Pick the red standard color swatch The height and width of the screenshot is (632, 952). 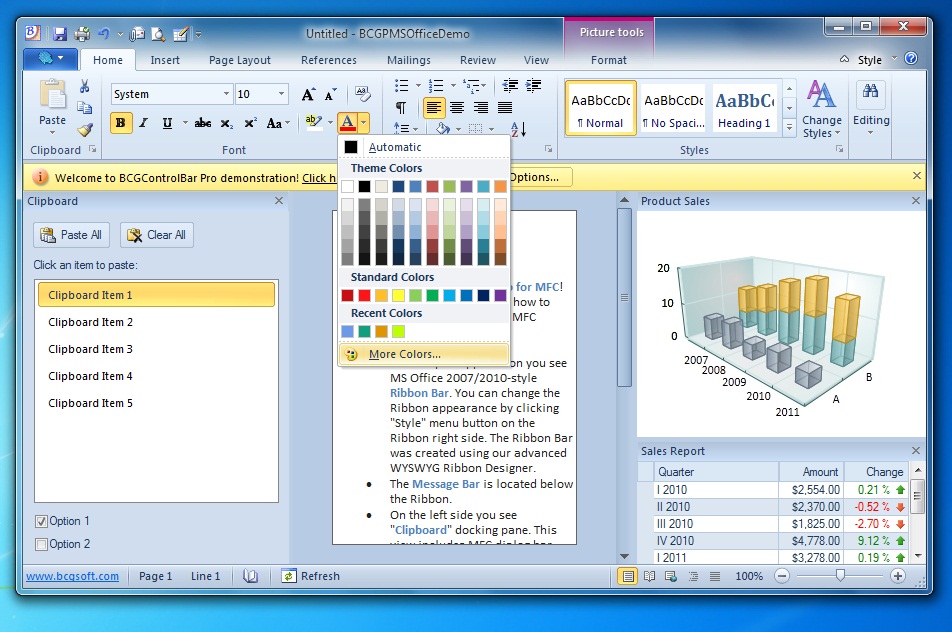(x=364, y=295)
